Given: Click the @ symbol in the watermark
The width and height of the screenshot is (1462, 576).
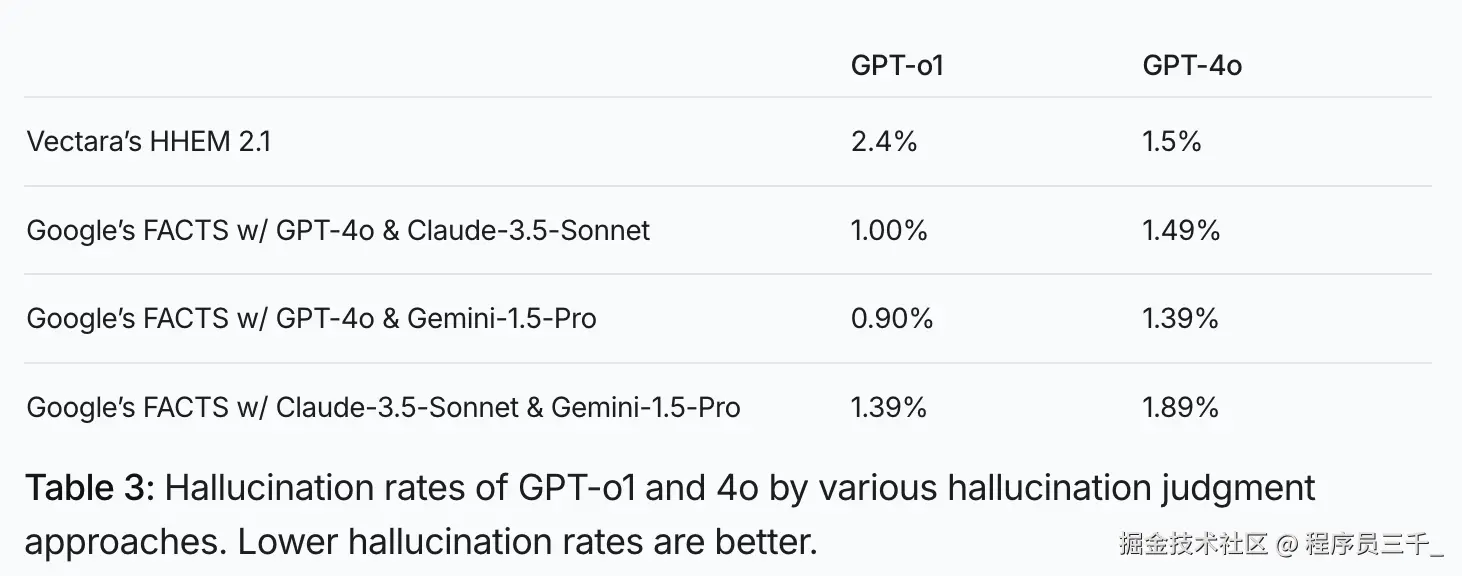Looking at the screenshot, I should point(1287,544).
